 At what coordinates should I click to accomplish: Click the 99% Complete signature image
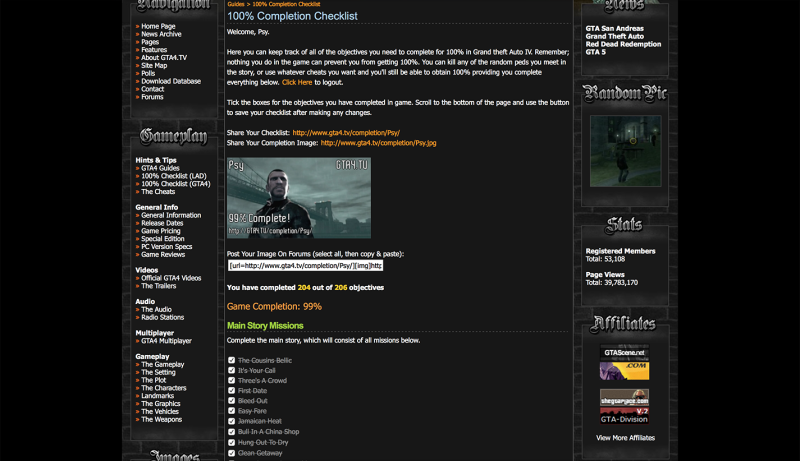tap(299, 197)
